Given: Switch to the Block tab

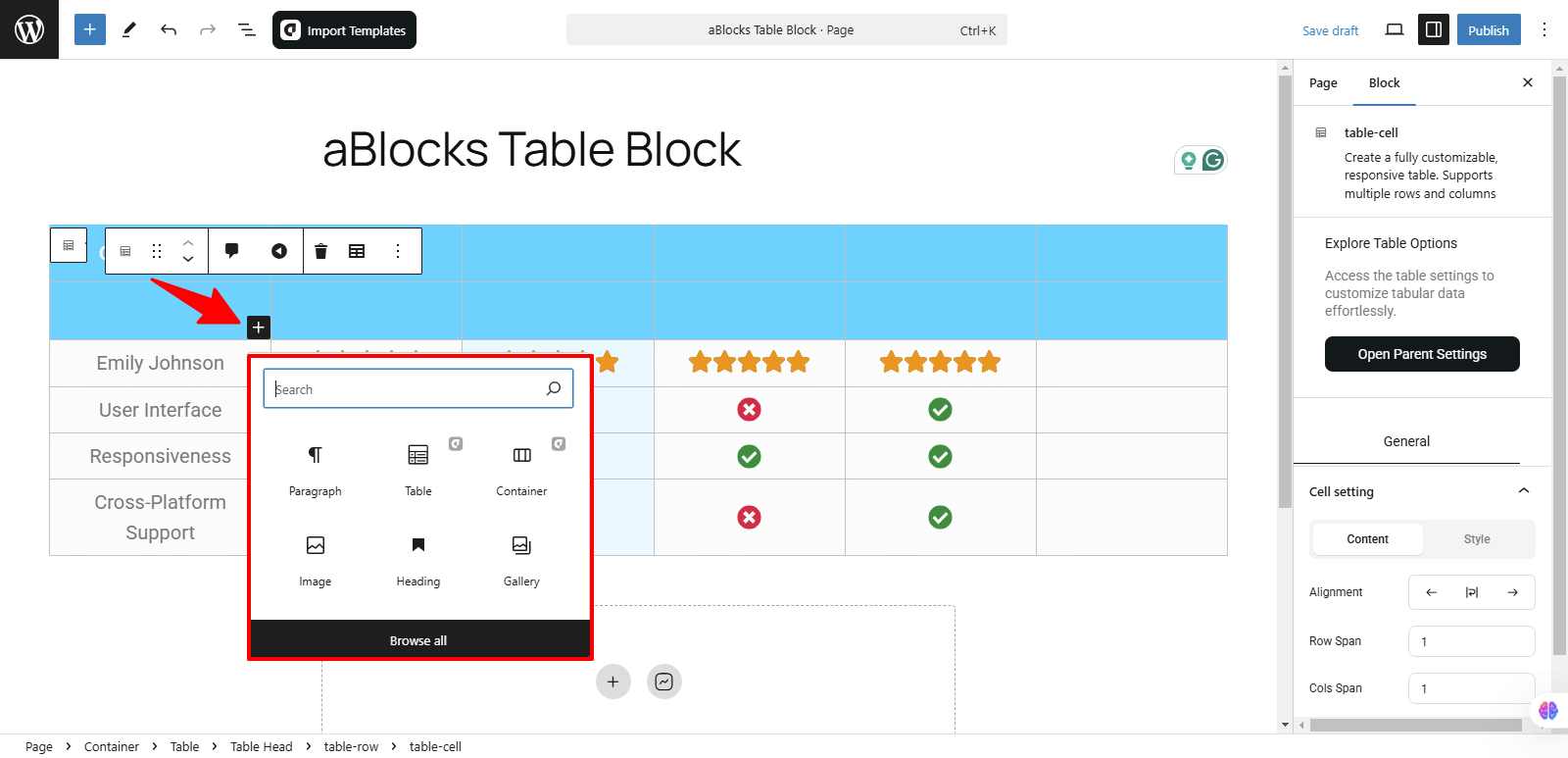Looking at the screenshot, I should tap(1384, 83).
